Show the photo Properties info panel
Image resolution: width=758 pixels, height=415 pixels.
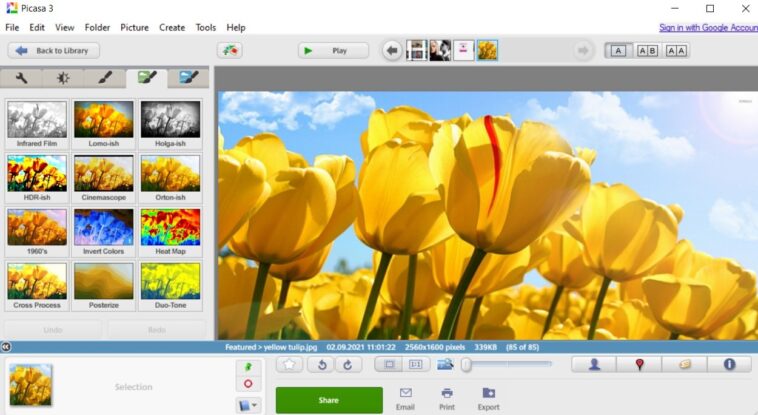click(x=729, y=364)
